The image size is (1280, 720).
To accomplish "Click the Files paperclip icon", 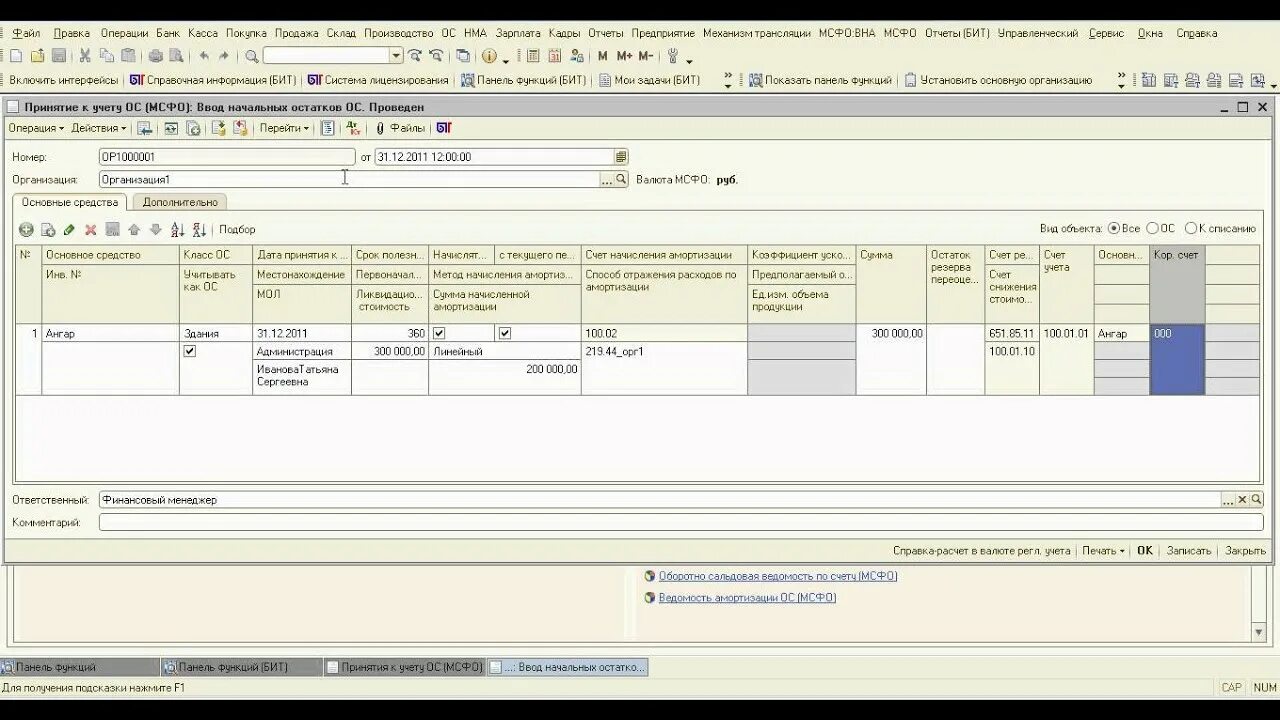I will [400, 128].
